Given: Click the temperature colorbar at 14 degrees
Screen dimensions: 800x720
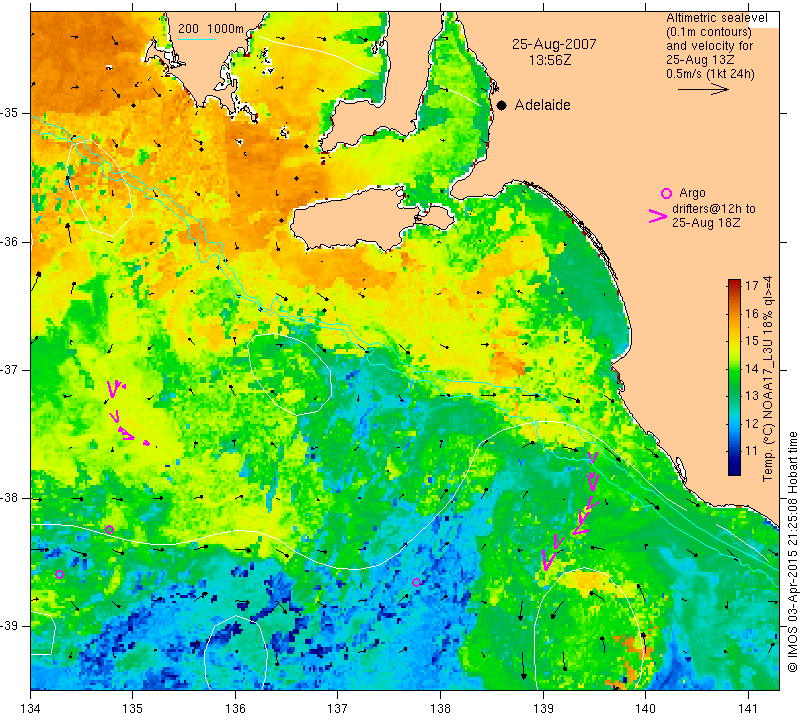Looking at the screenshot, I should tap(734, 368).
